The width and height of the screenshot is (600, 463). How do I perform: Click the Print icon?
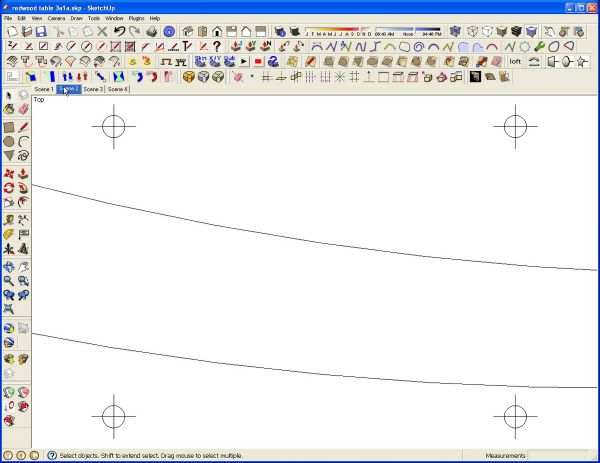click(x=152, y=31)
